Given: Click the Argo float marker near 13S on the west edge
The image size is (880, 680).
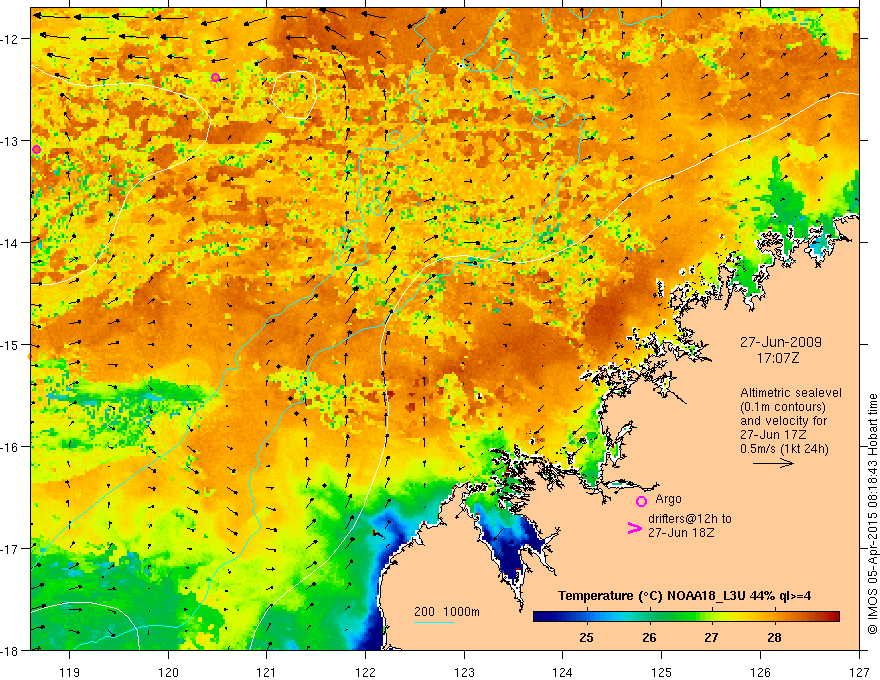Looking at the screenshot, I should point(36,149).
